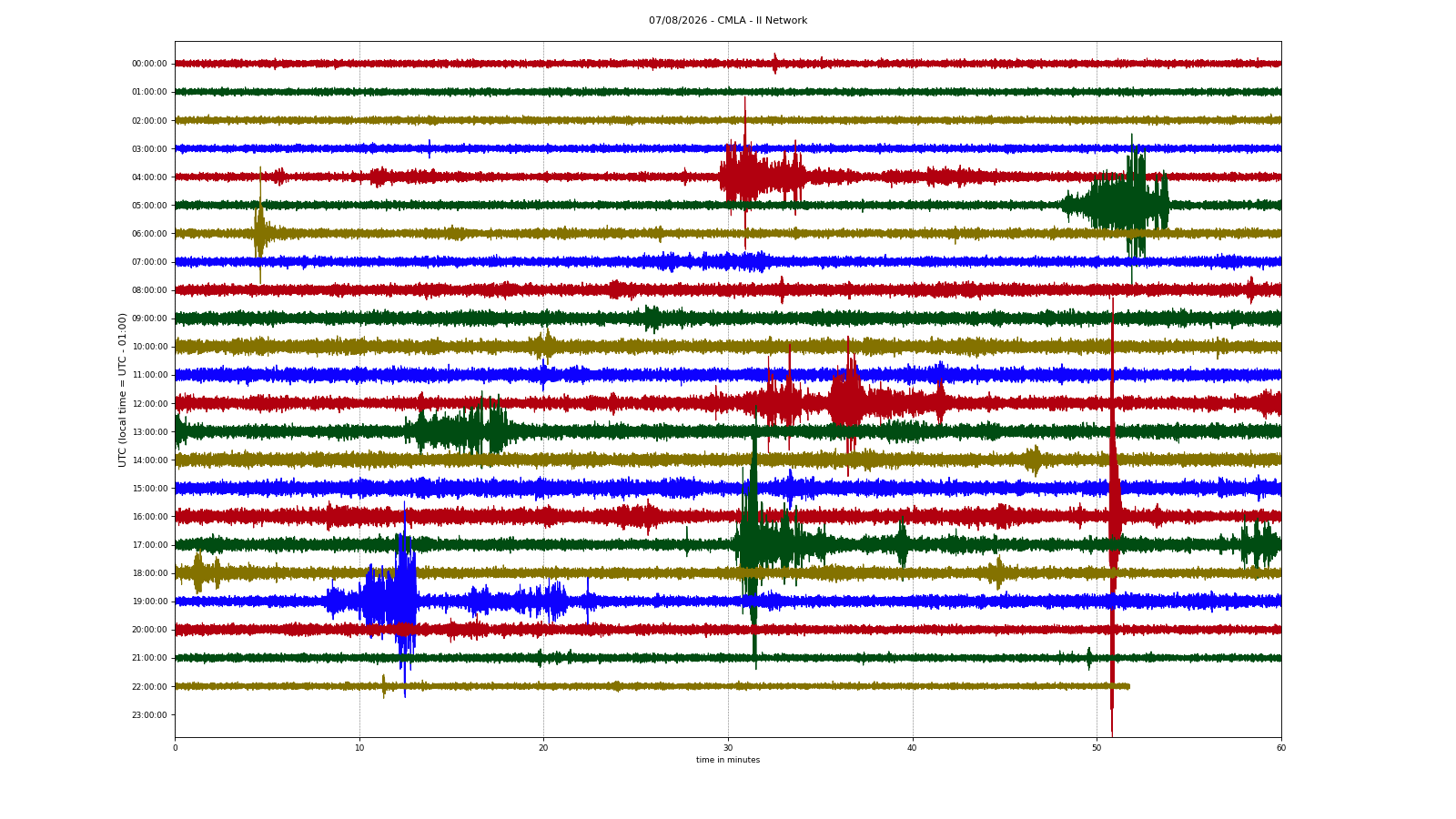This screenshot has height=819, width=1456.
Task: Pick the 08:00:00 time label
Action: [149, 289]
